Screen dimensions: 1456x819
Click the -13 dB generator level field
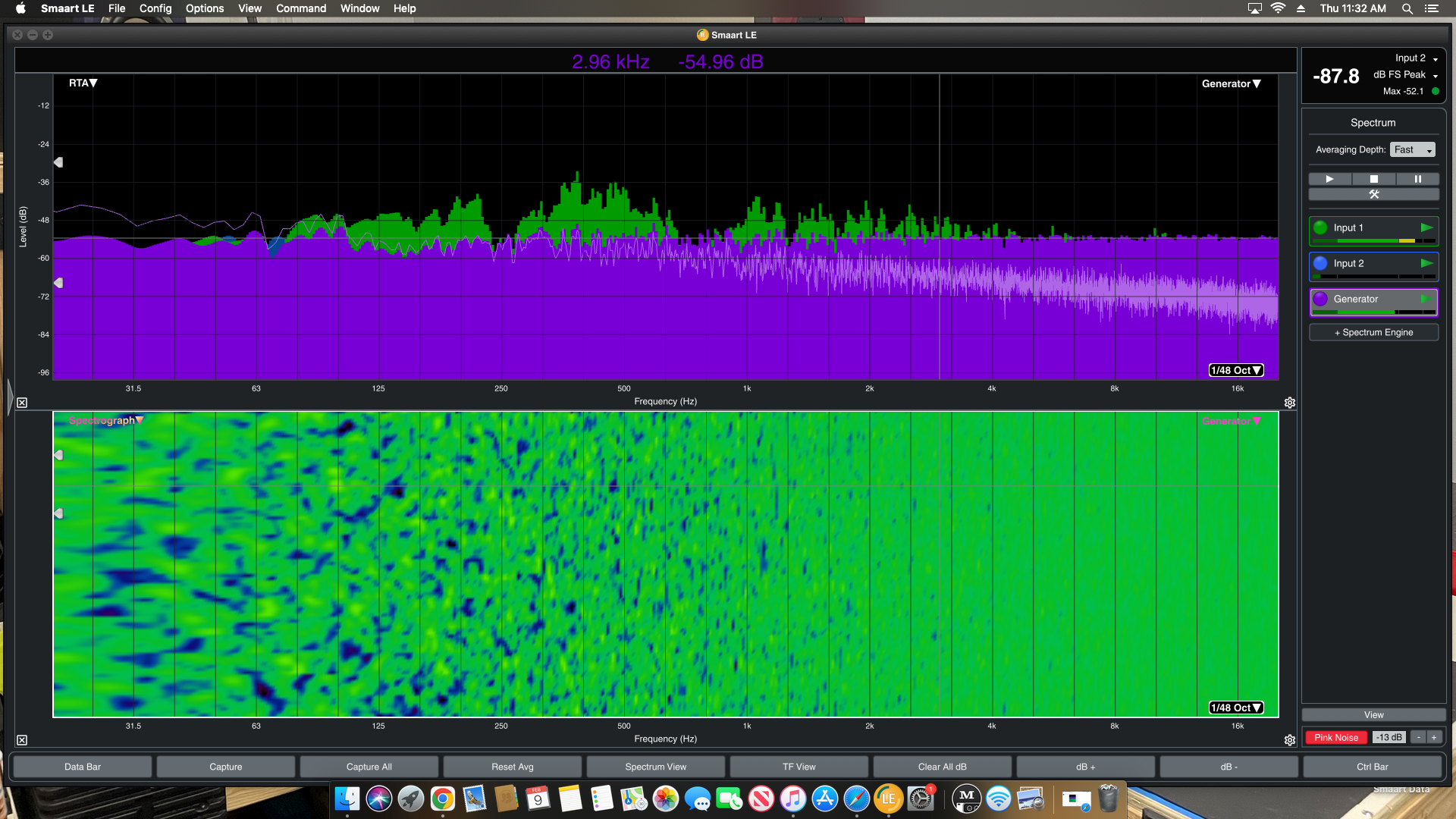1389,737
